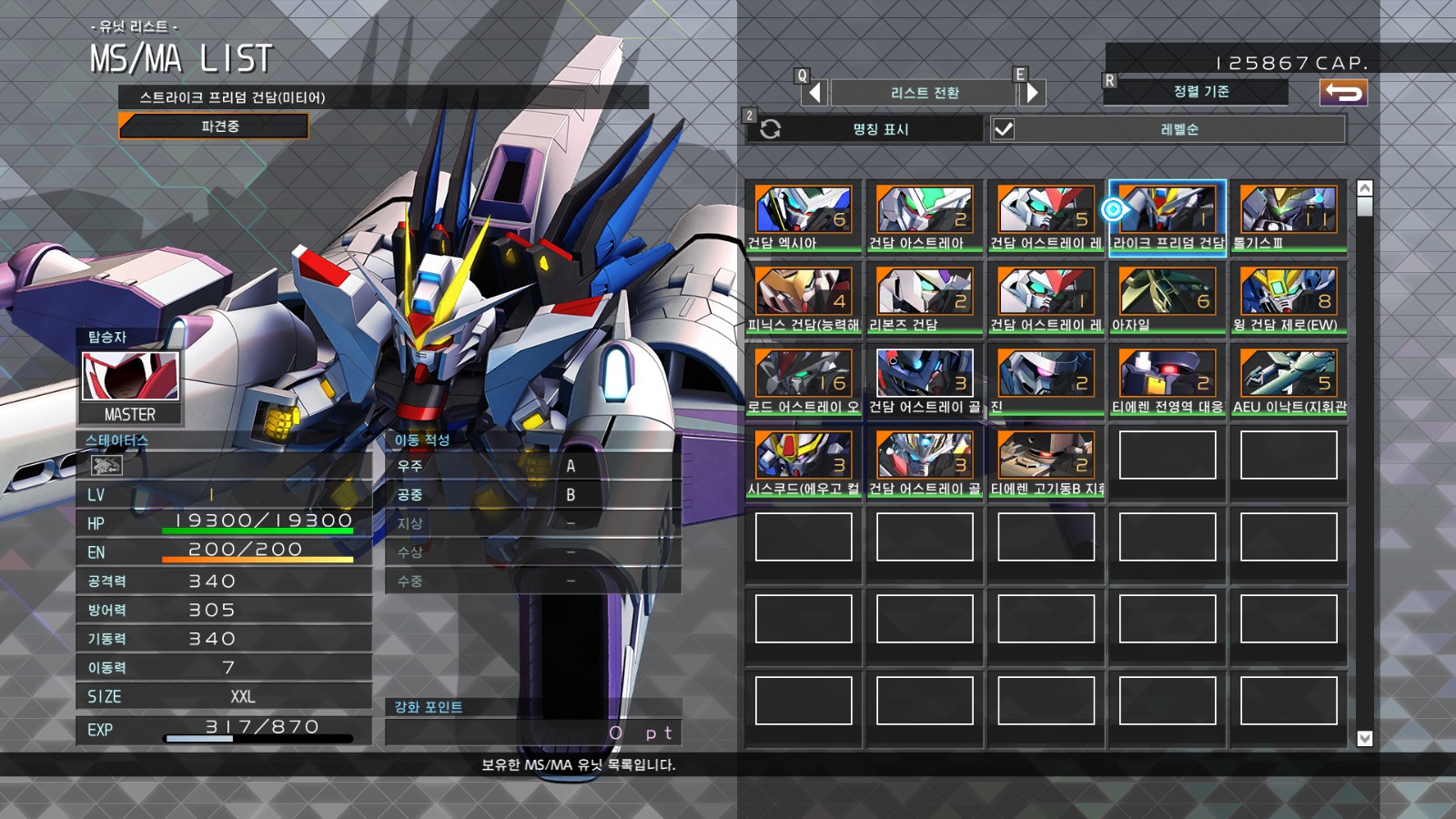The height and width of the screenshot is (819, 1456).
Task: Click the unit list scroll-up arrow
Action: (1364, 188)
